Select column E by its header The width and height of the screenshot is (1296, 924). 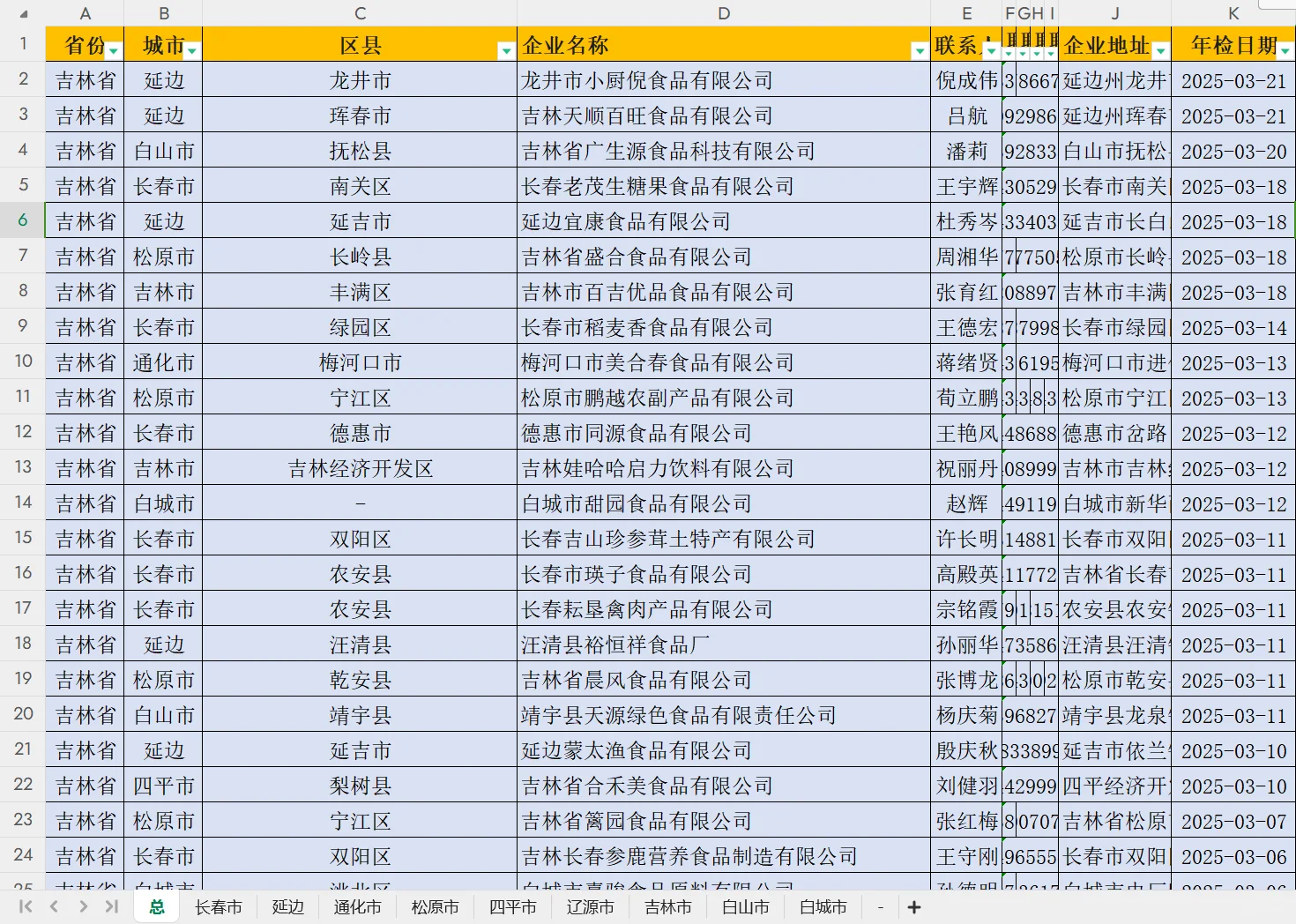tap(966, 13)
